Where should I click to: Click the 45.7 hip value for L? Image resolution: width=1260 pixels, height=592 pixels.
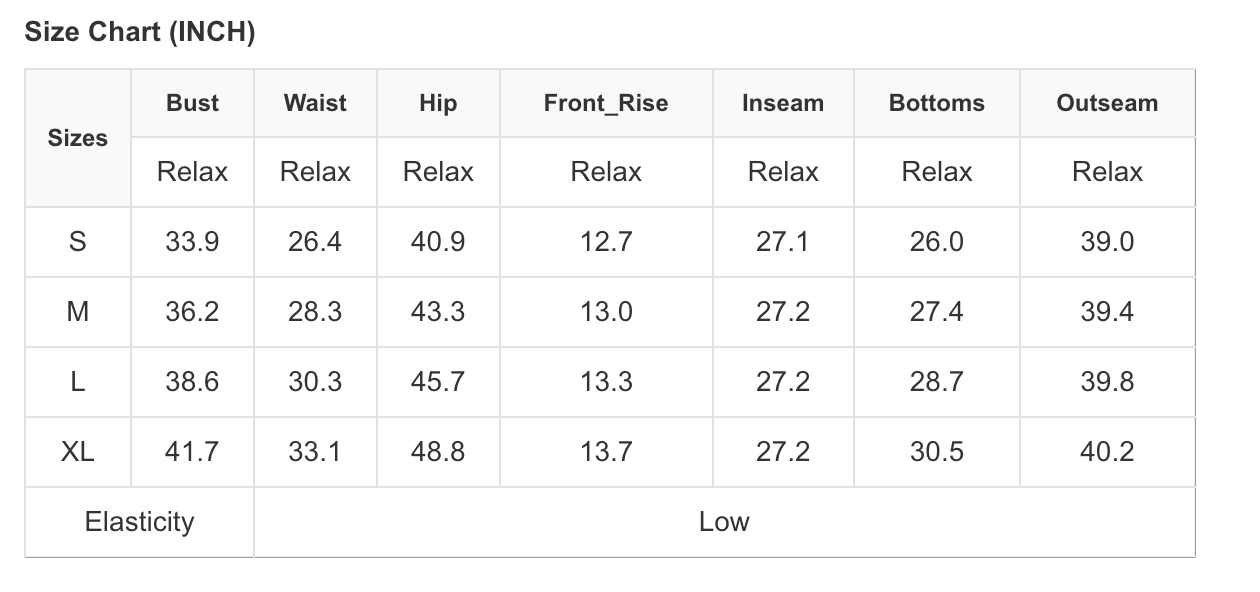click(438, 382)
